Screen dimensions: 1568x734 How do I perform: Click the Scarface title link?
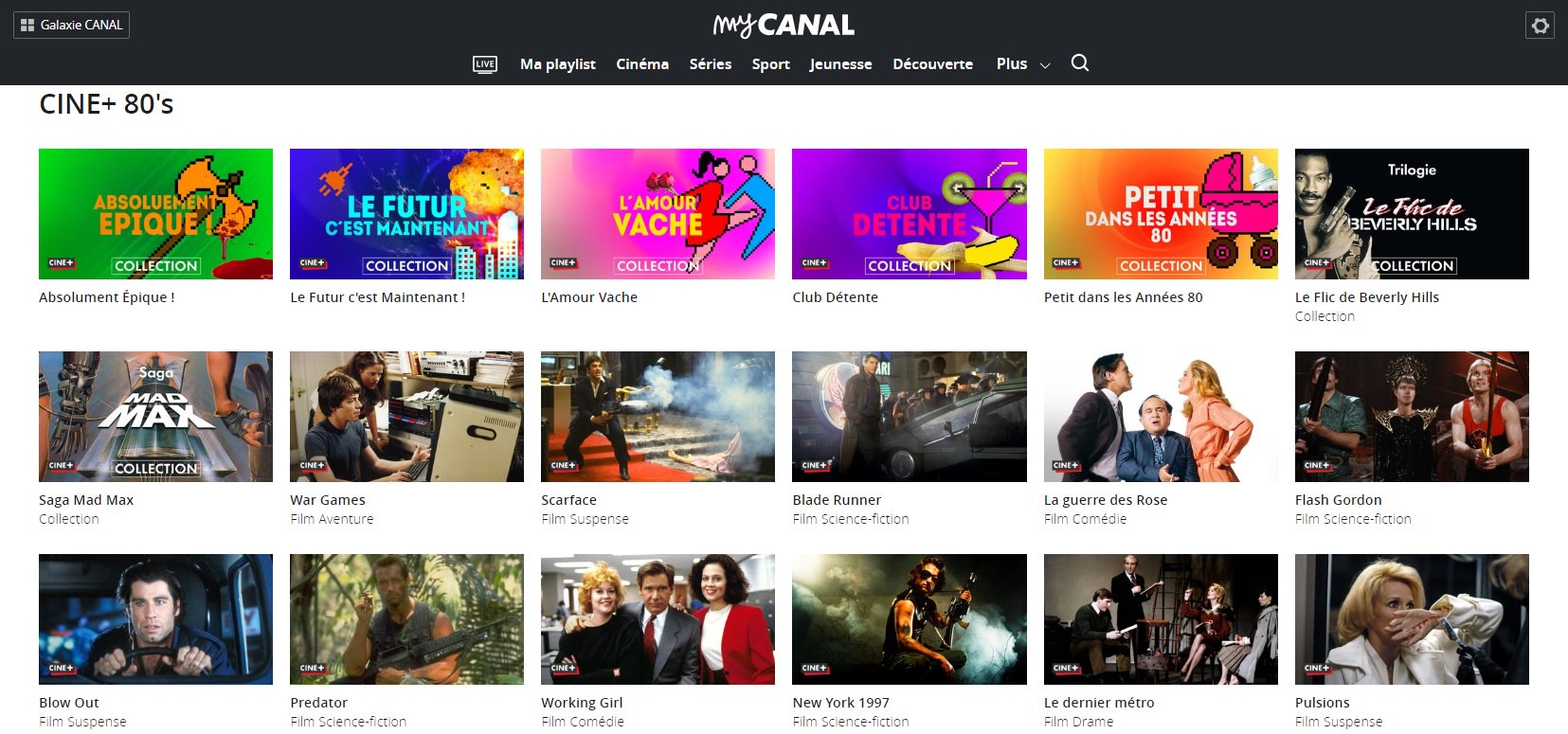point(568,500)
